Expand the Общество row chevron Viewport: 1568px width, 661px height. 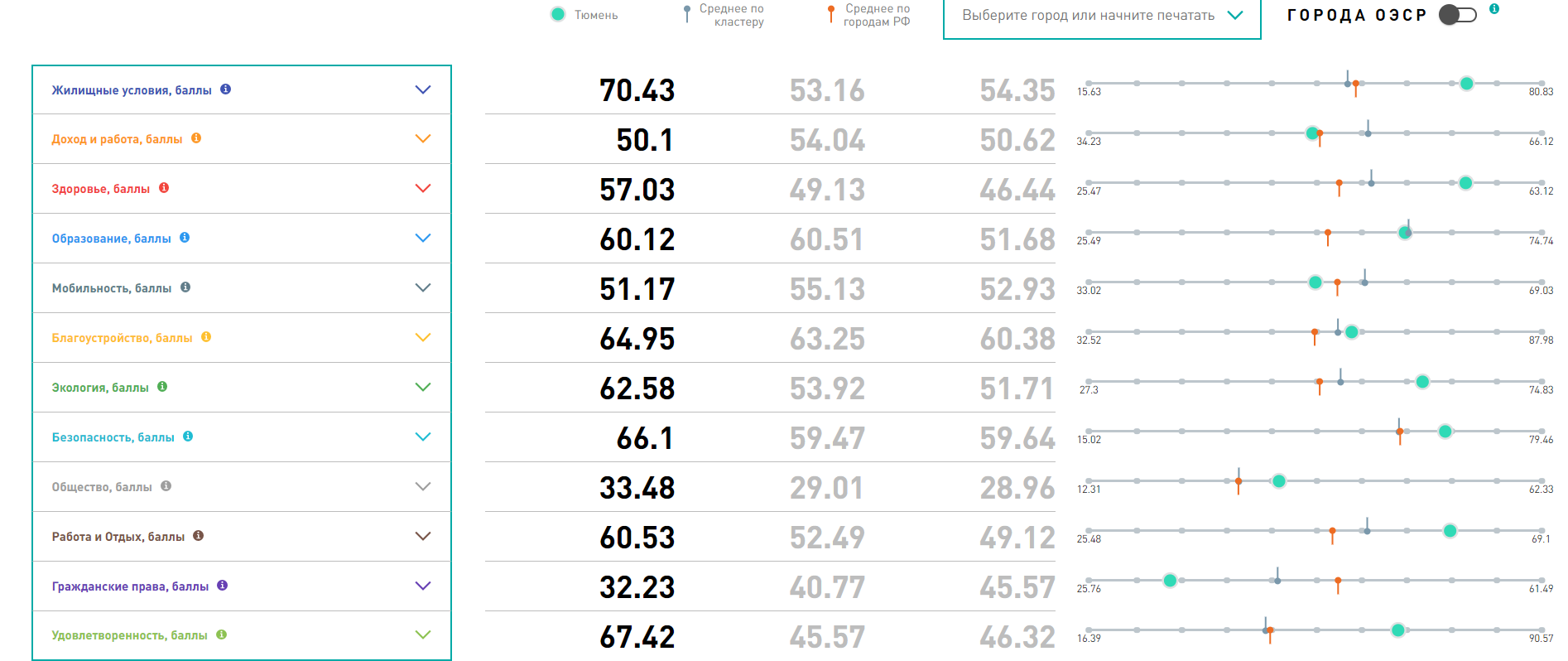pyautogui.click(x=422, y=486)
